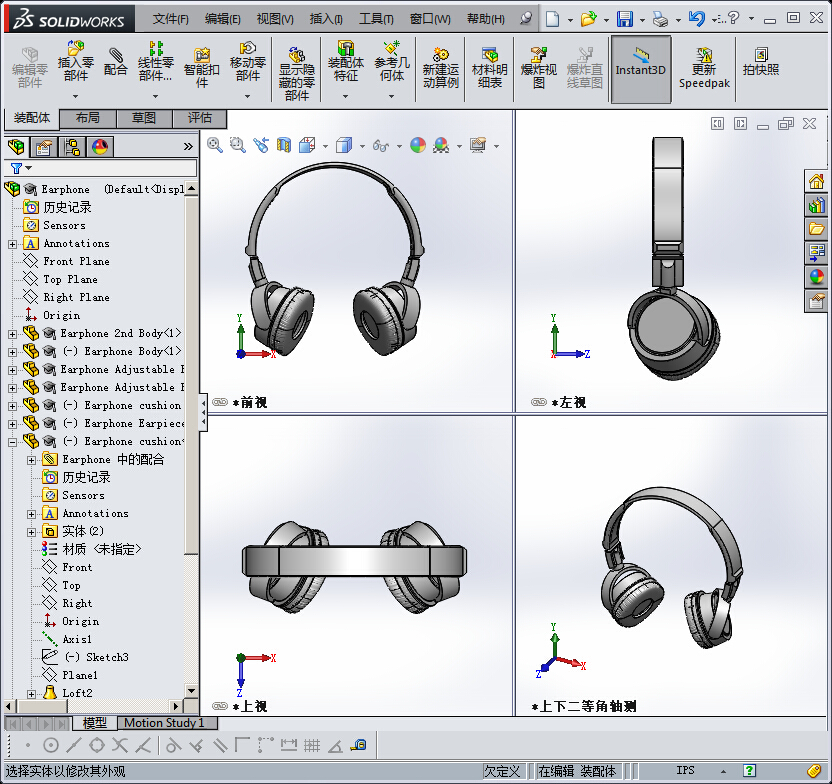Switch to the Motion Study 1 tab

[x=164, y=723]
